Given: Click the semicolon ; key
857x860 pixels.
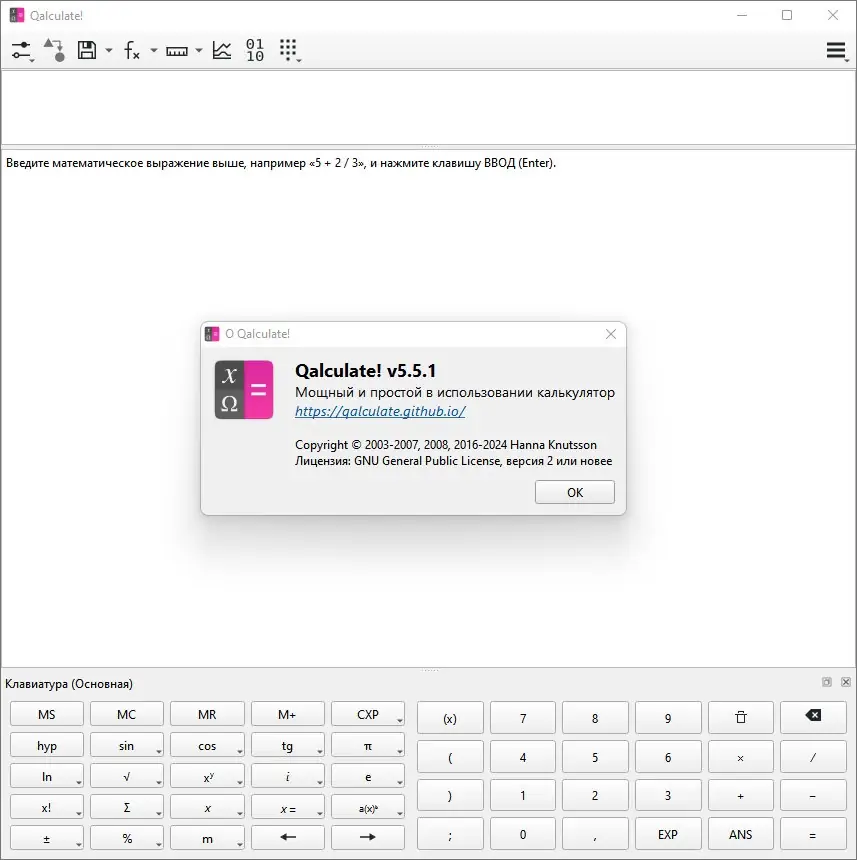Looking at the screenshot, I should click(450, 834).
